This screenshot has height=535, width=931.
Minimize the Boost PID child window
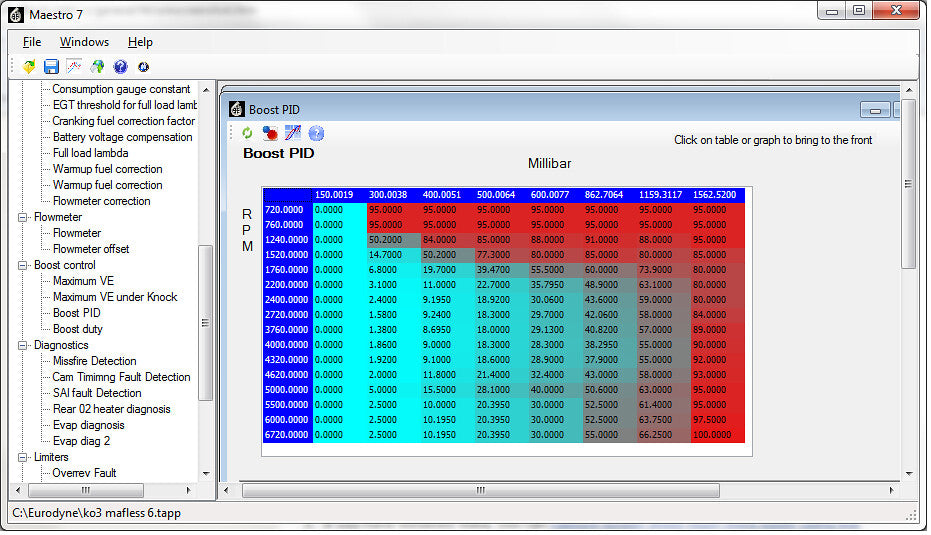[x=875, y=110]
